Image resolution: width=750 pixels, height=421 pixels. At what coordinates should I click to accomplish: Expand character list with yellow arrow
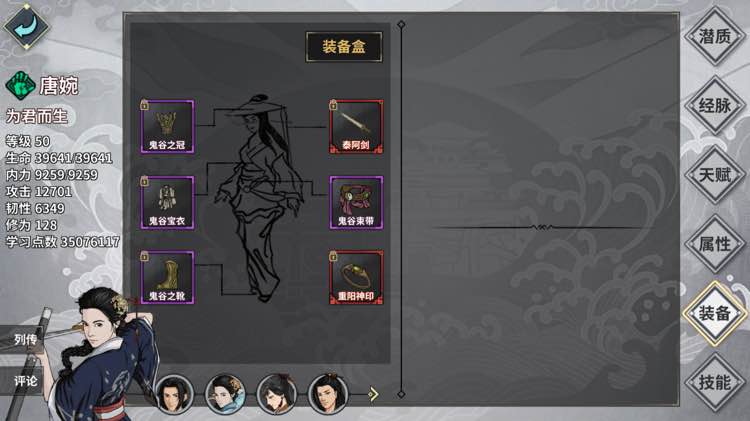373,394
